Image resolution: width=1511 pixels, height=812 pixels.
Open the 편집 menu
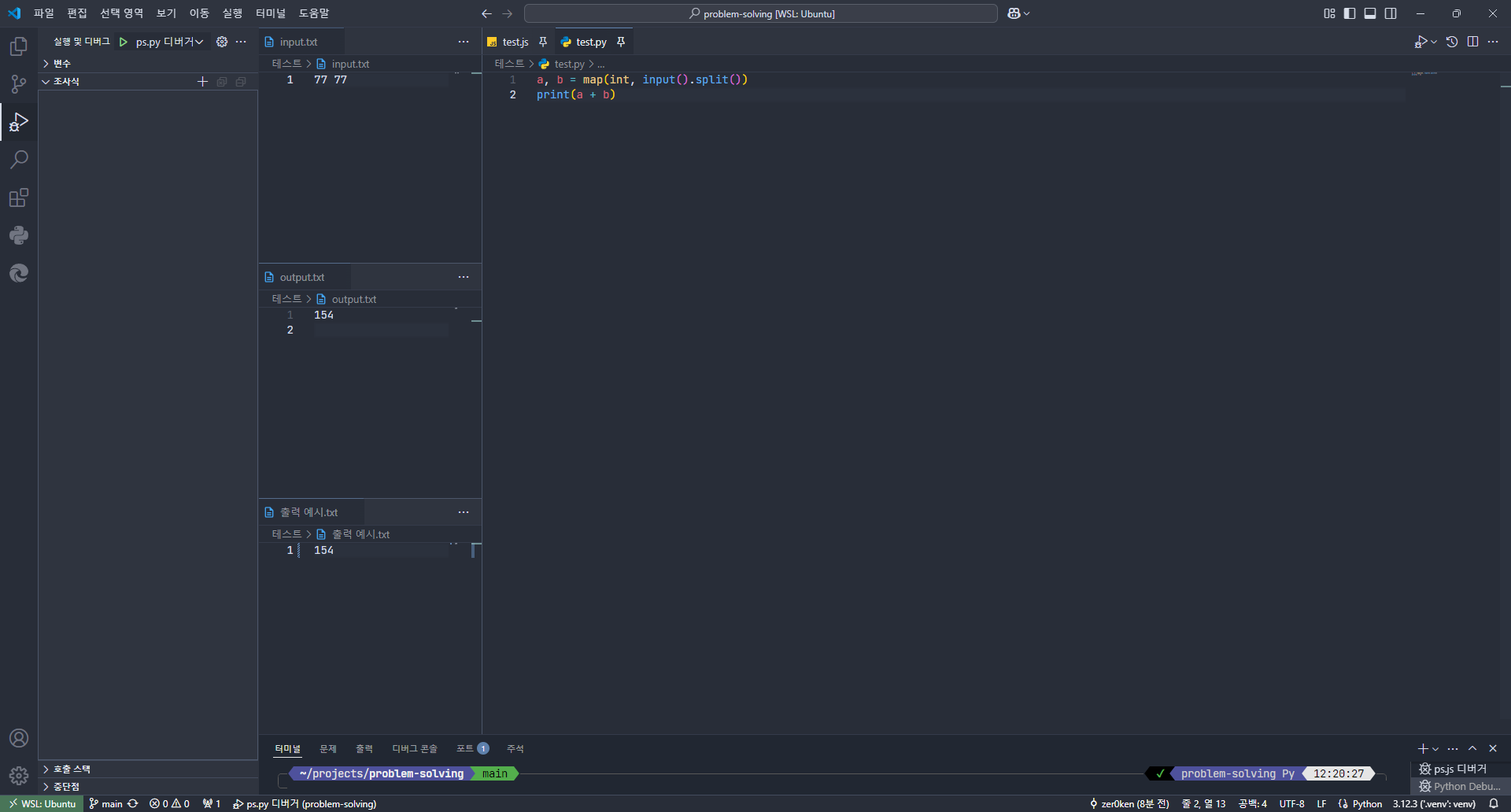tap(77, 13)
